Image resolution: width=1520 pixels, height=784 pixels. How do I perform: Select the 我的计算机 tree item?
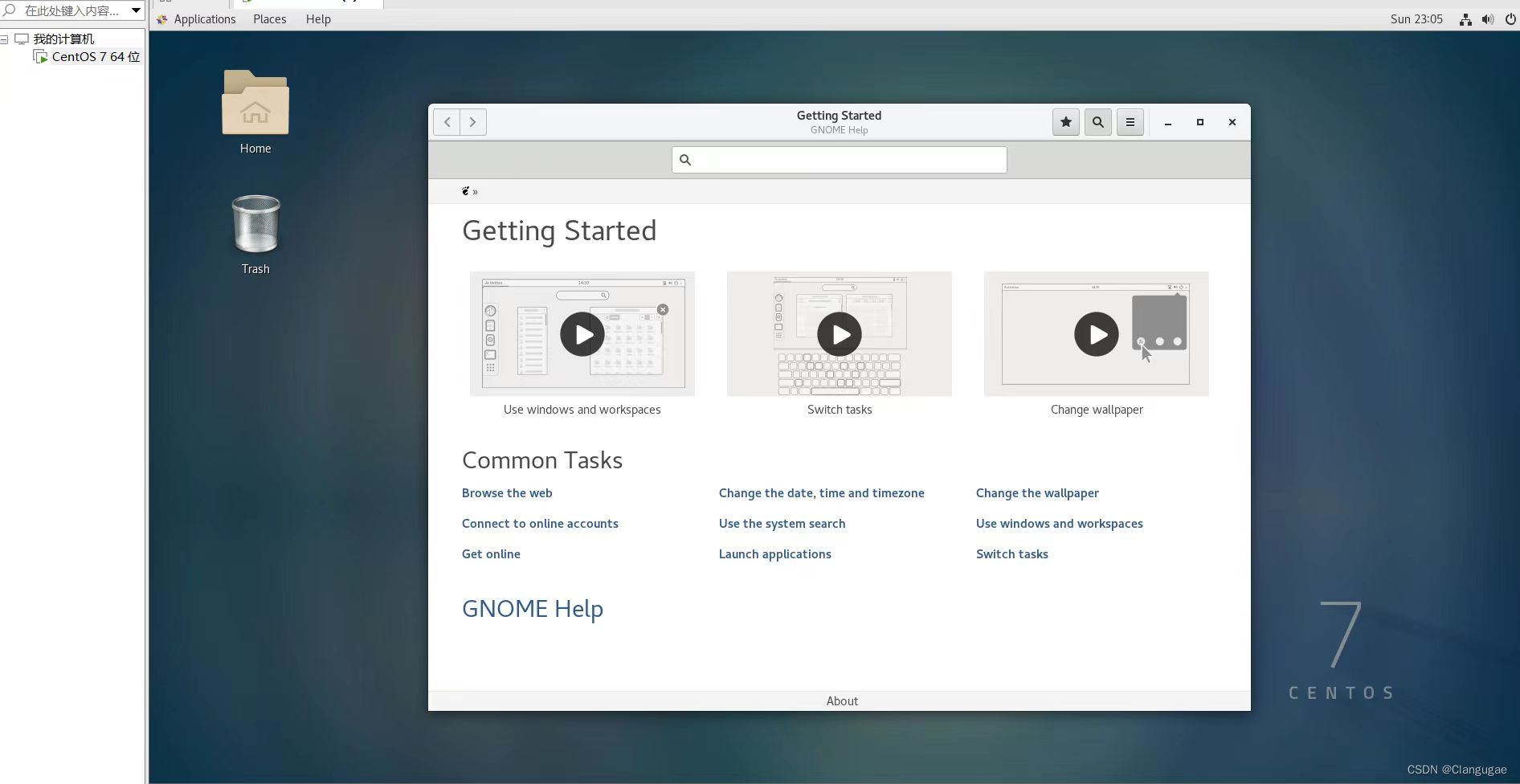63,39
